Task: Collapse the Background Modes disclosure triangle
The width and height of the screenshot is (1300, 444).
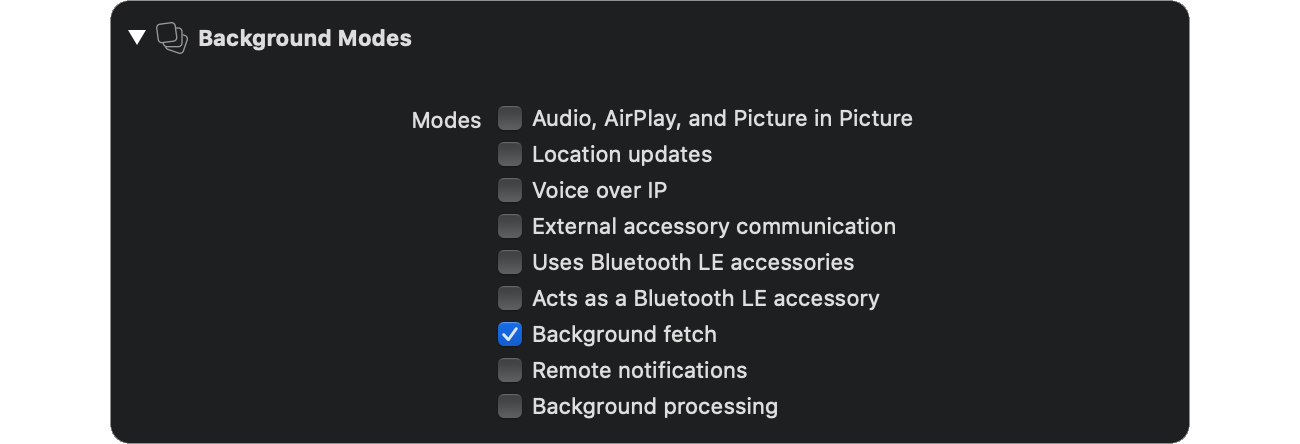Action: tap(137, 38)
